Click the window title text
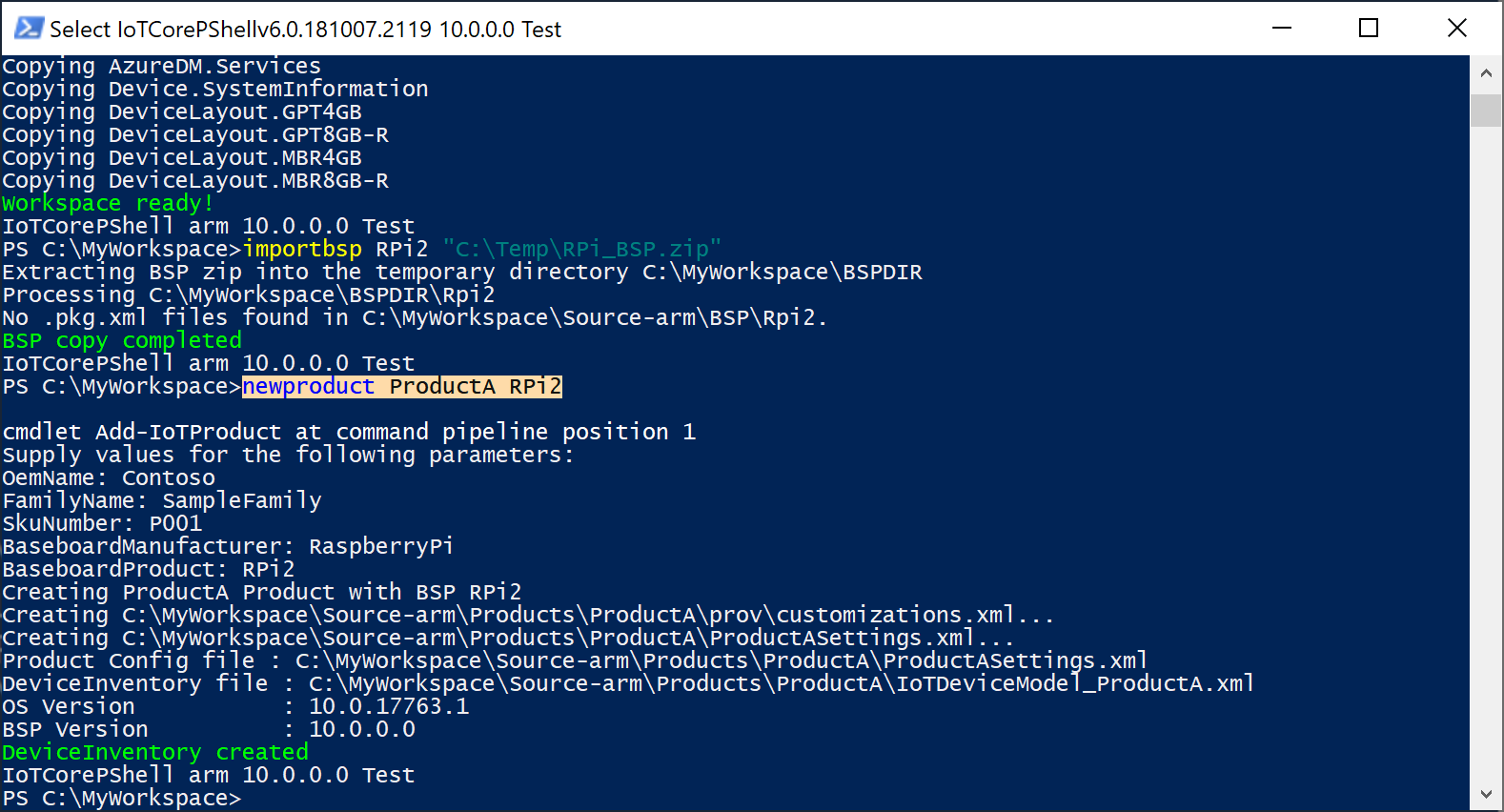 305,30
